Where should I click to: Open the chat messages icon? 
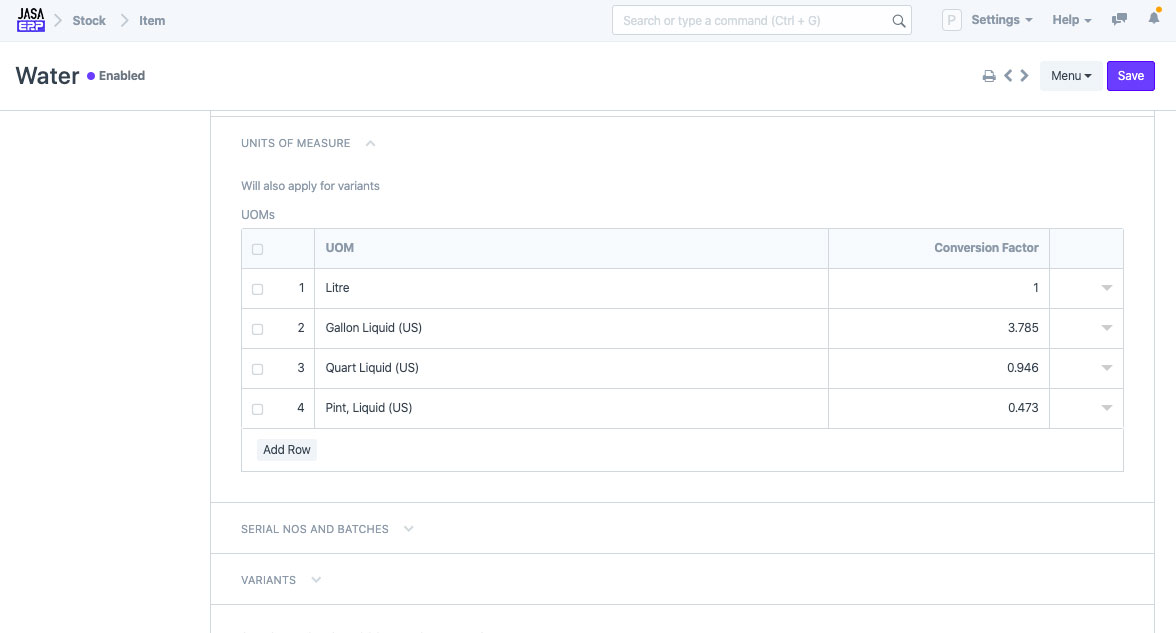[1120, 20]
